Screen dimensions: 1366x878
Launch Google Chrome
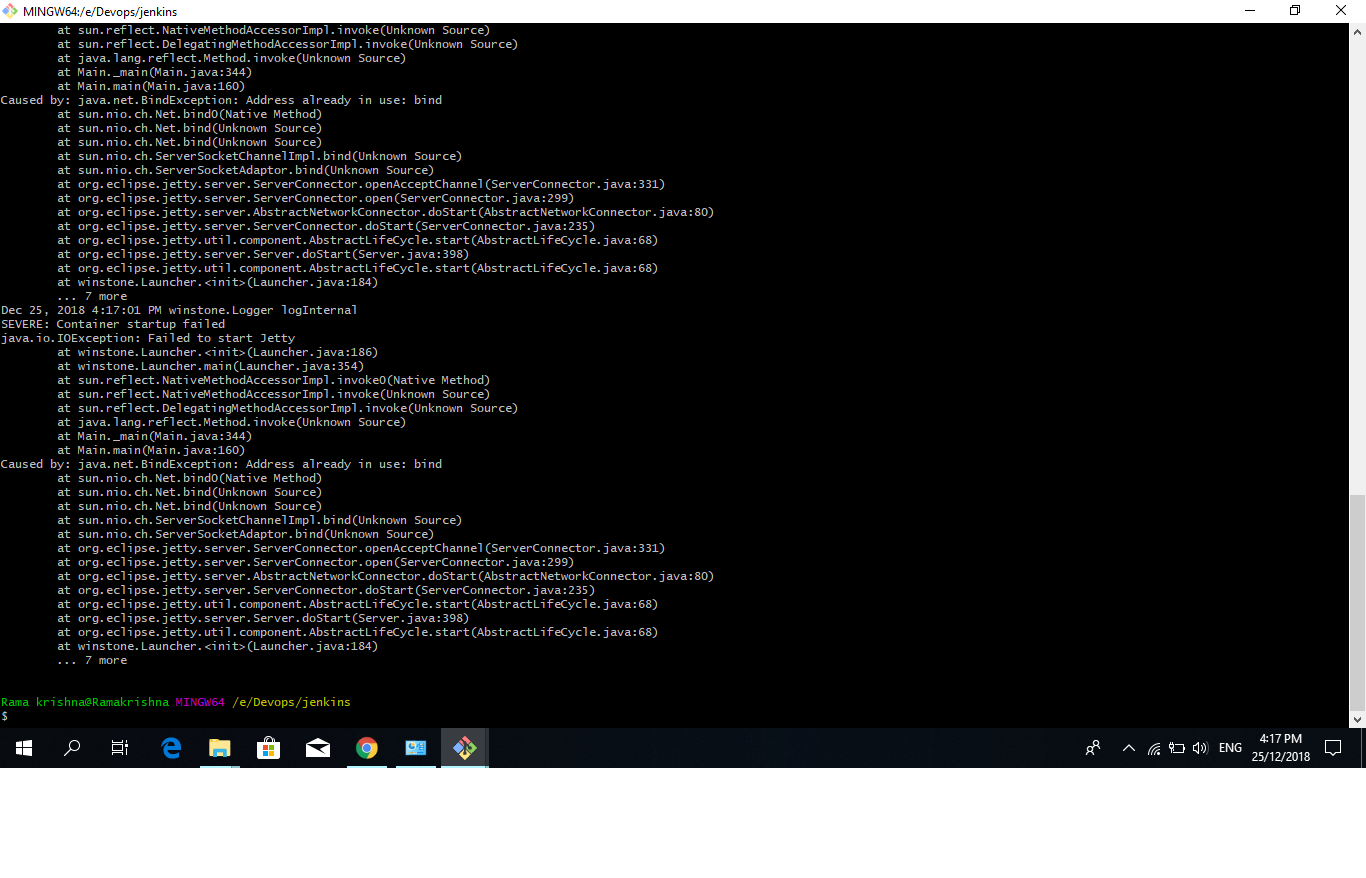pyautogui.click(x=366, y=747)
